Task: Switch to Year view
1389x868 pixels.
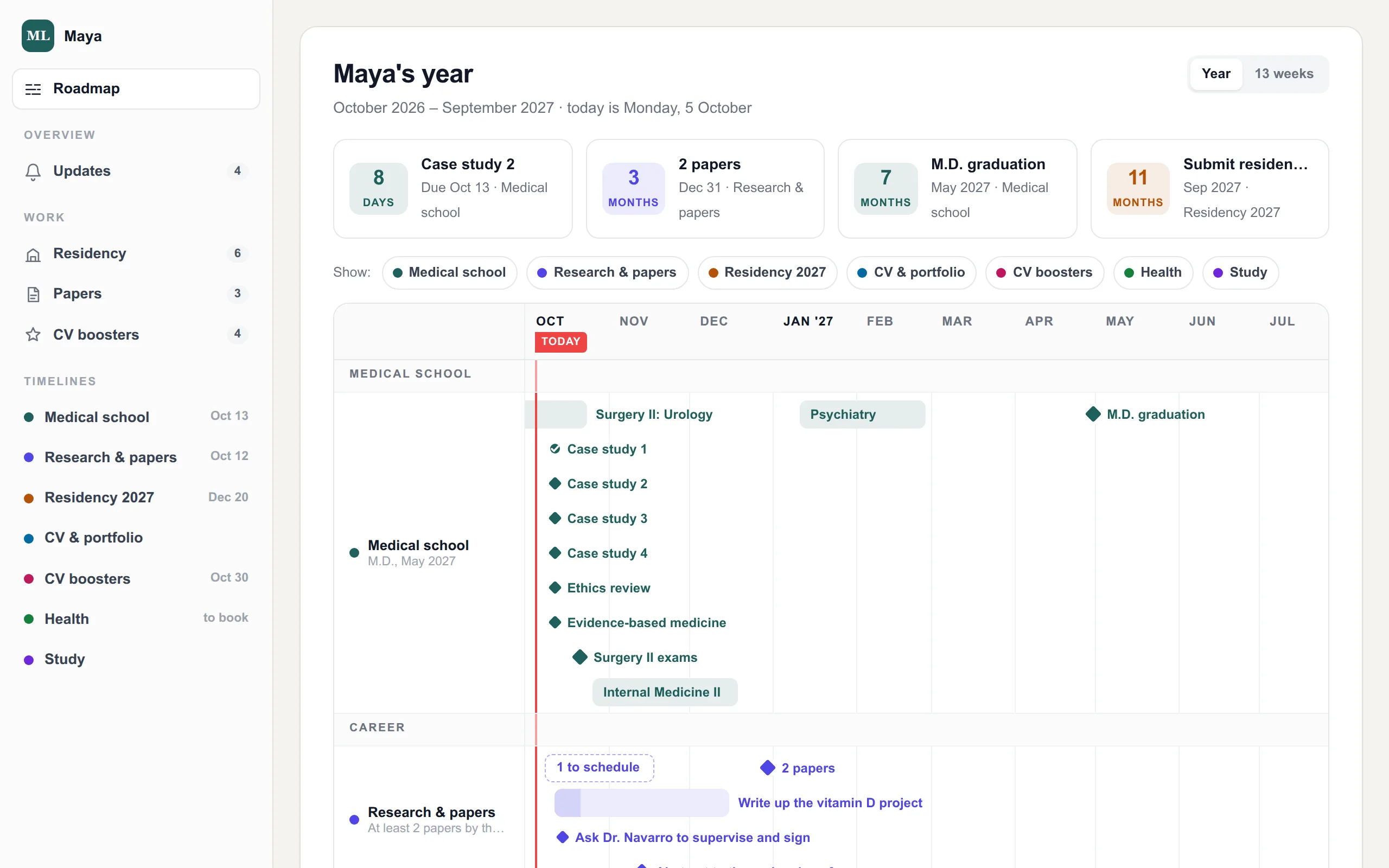Action: coord(1216,74)
